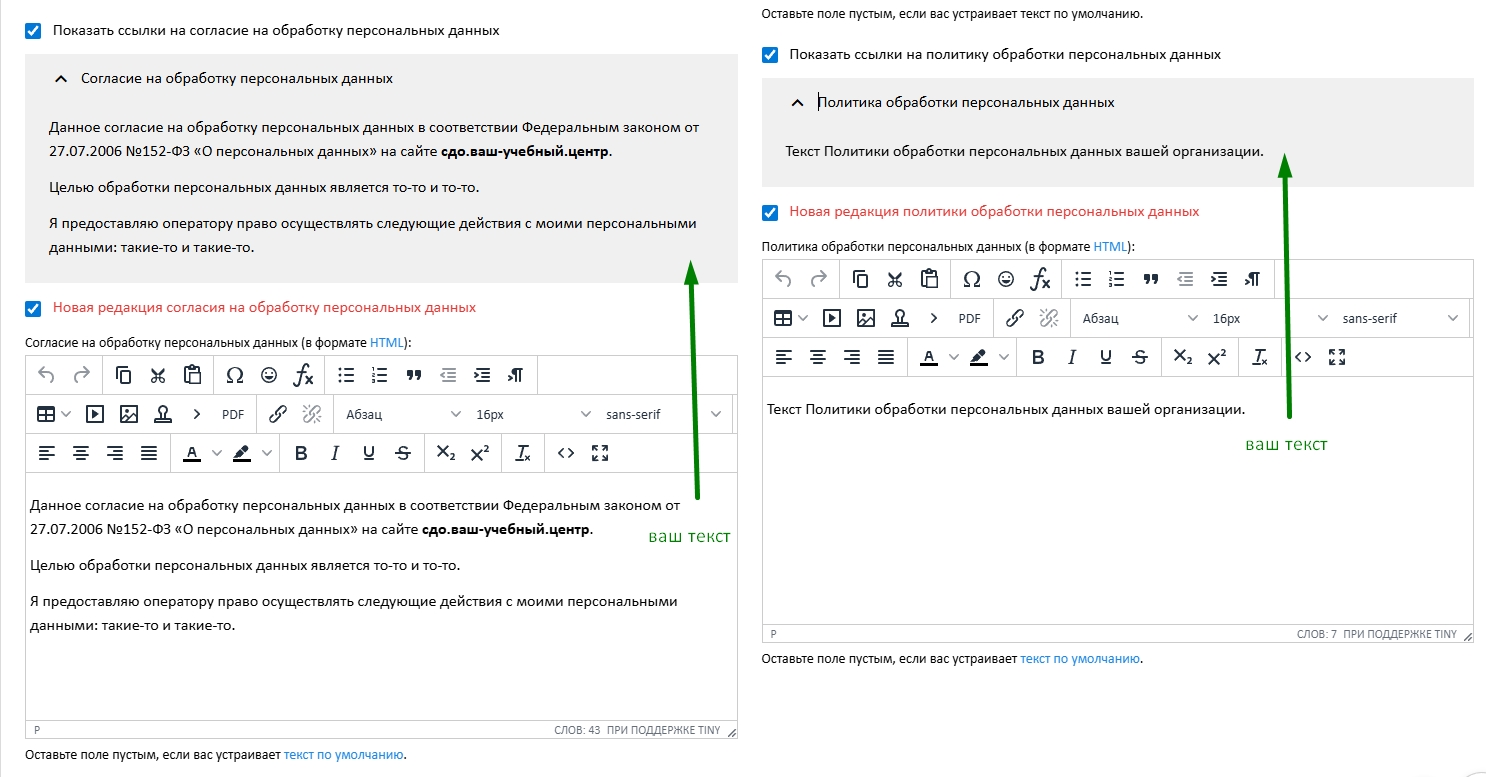
Task: Click the Cut scissors icon in the consent editor
Action: (x=158, y=375)
